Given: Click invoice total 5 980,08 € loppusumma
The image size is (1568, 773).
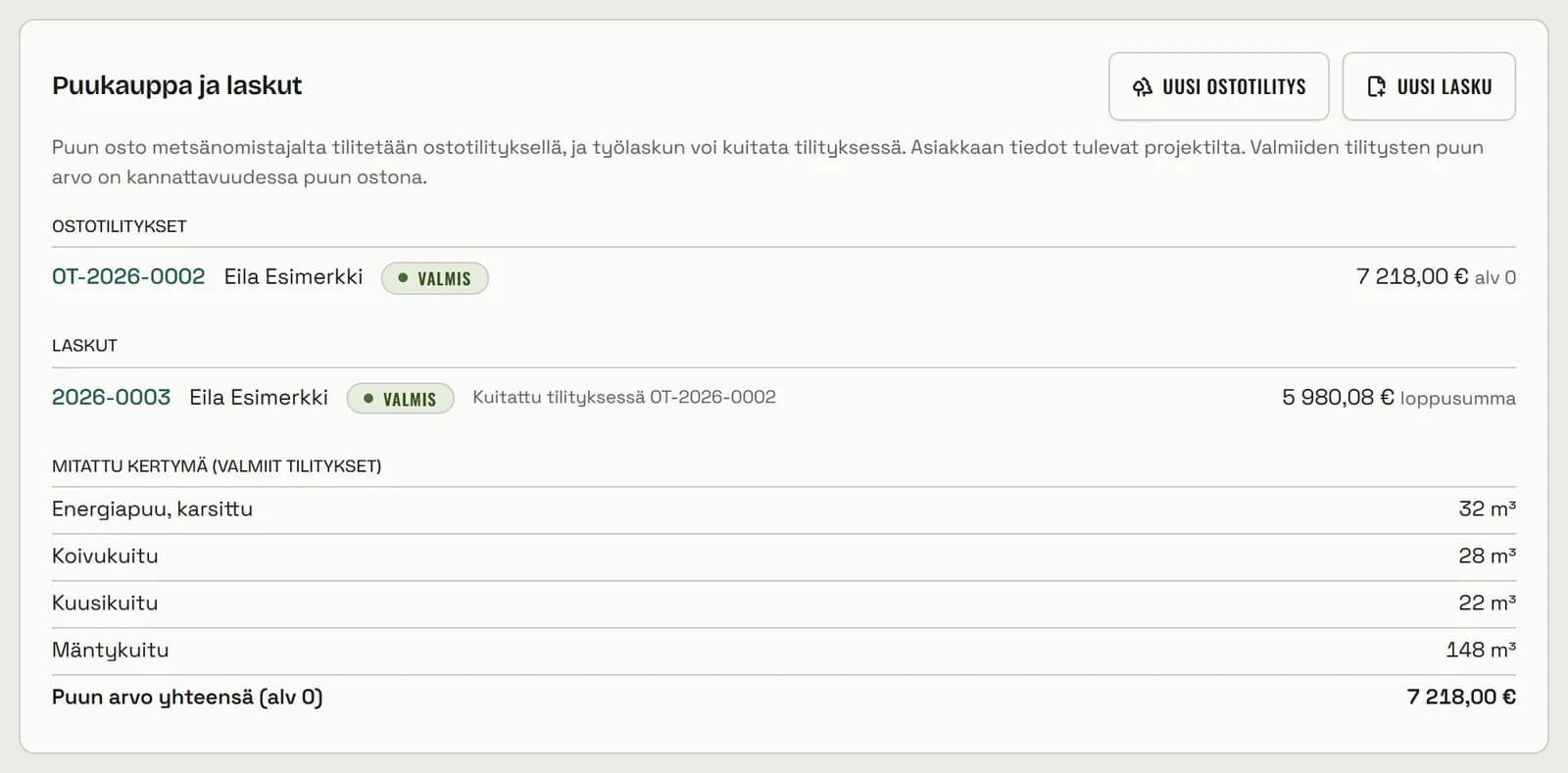Looking at the screenshot, I should pyautogui.click(x=1398, y=397).
